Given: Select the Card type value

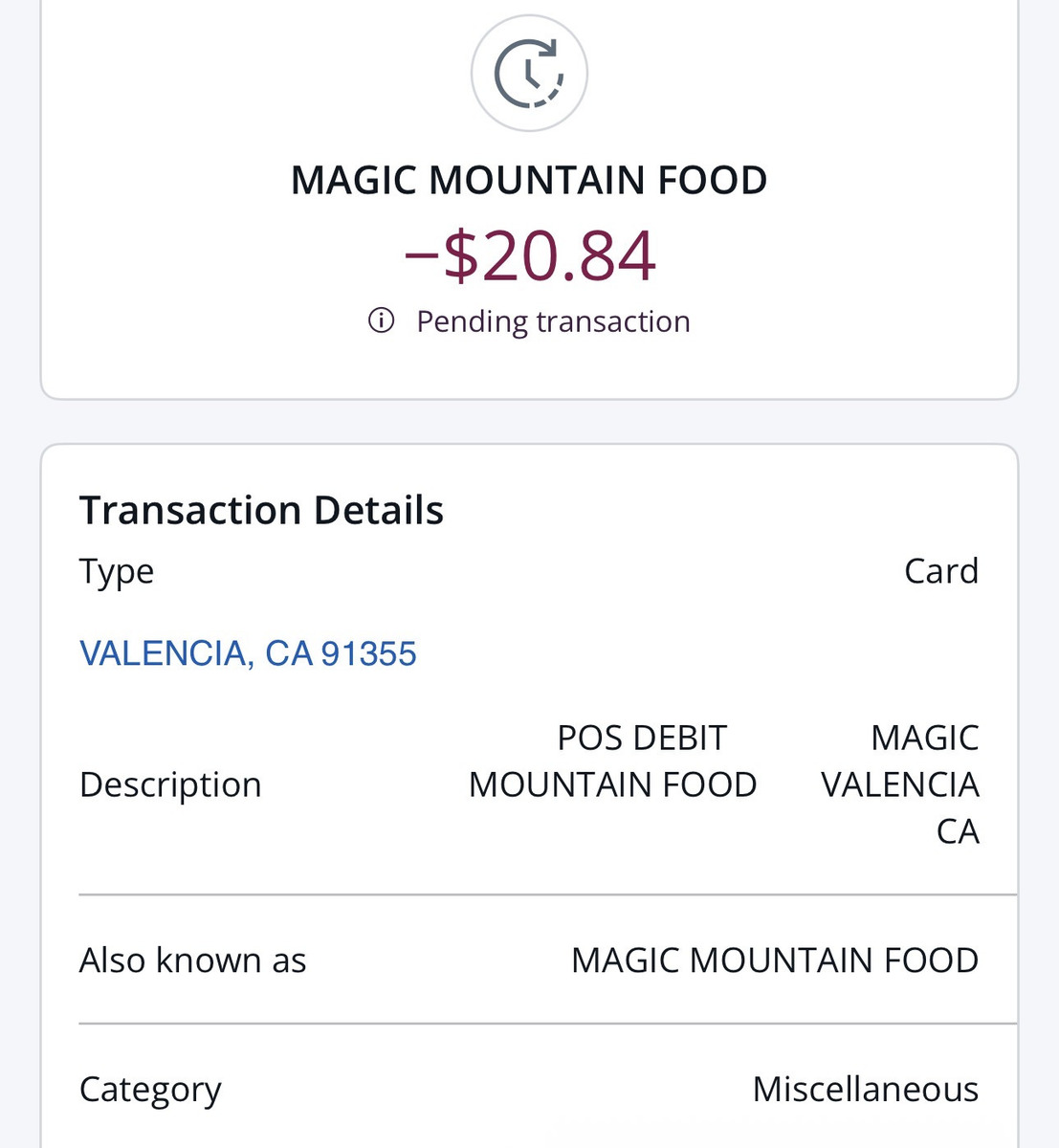Looking at the screenshot, I should 941,571.
